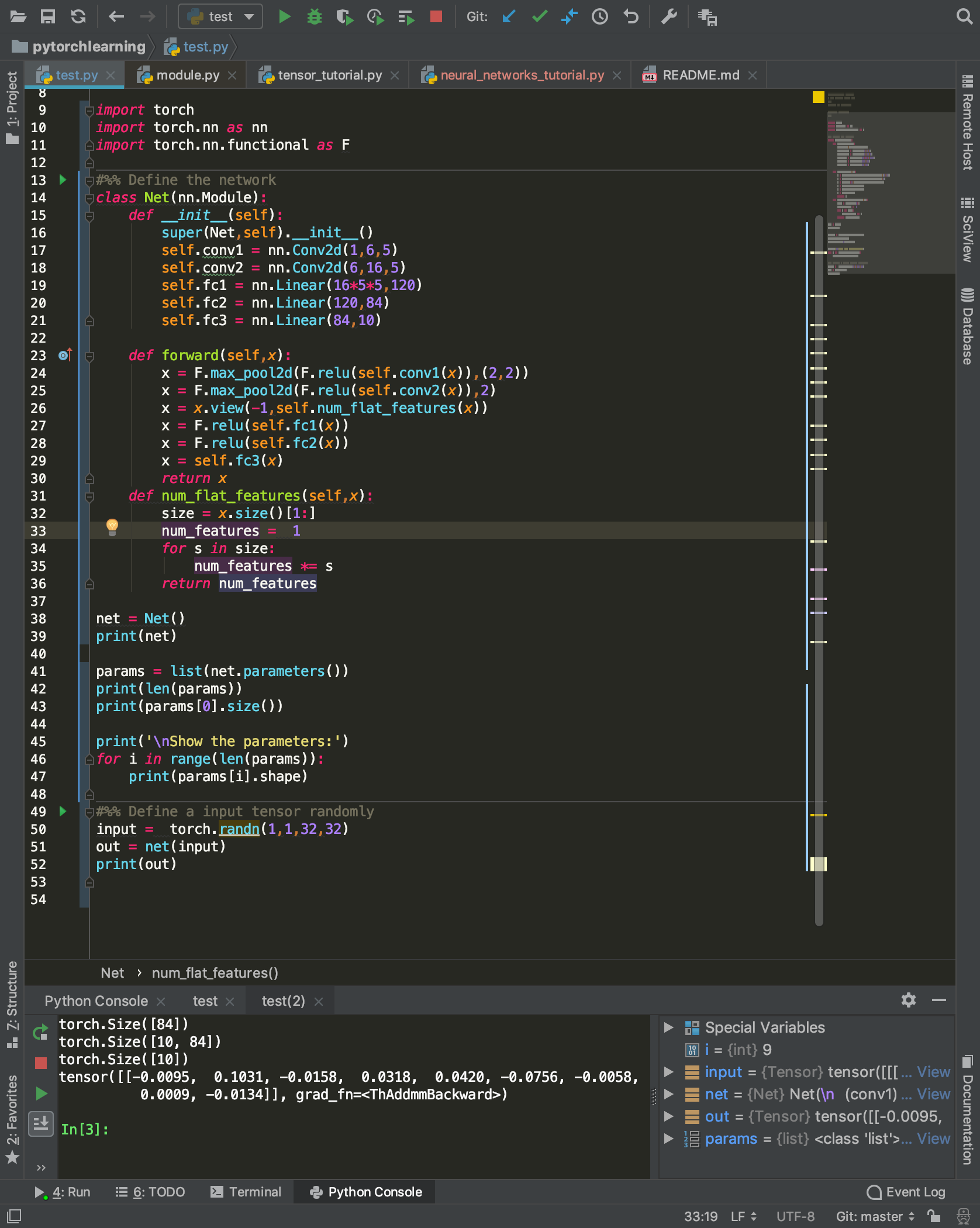This screenshot has height=1228, width=980.
Task: Rerun the console with the green icon
Action: 40,1033
